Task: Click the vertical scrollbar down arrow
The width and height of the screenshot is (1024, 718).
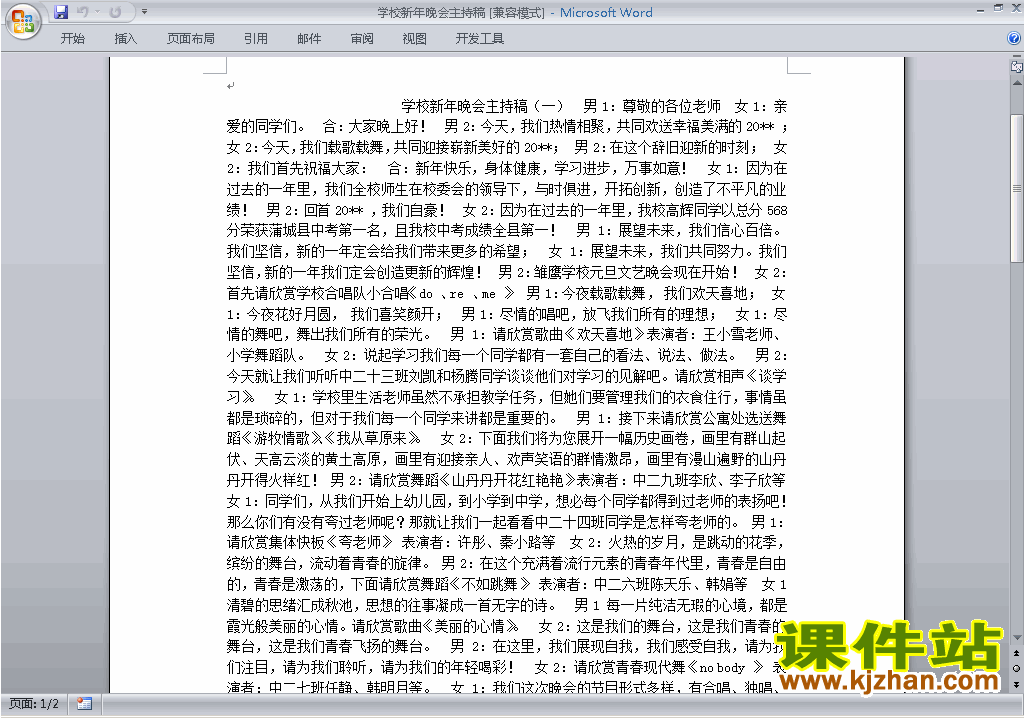Action: [1017, 637]
